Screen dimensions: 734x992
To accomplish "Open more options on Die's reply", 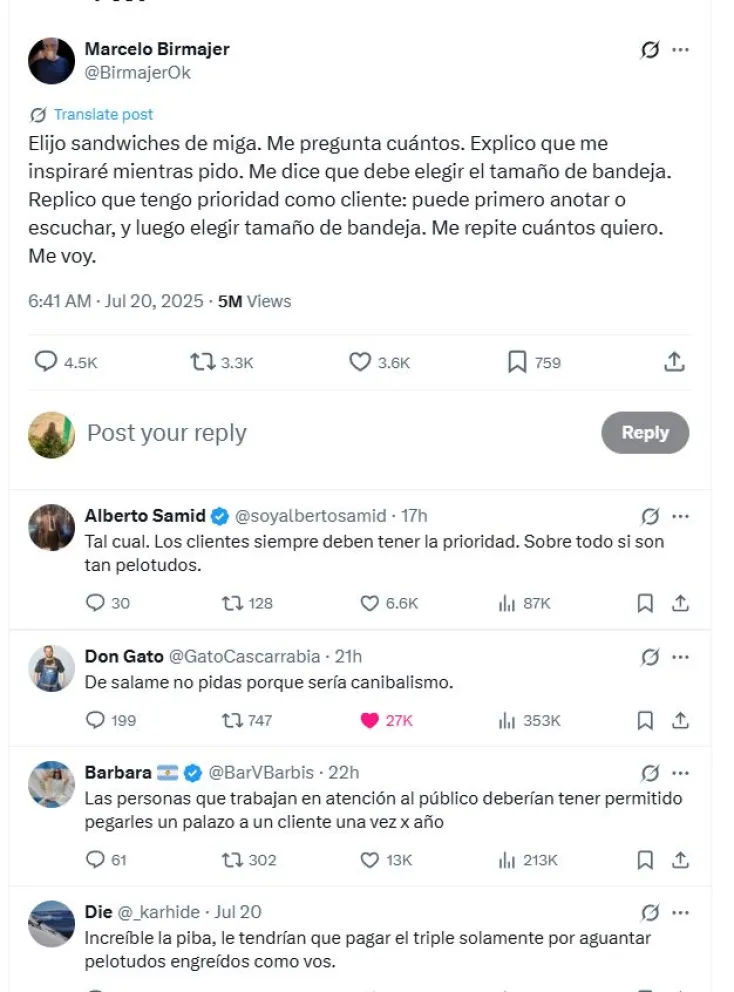I will click(x=681, y=913).
